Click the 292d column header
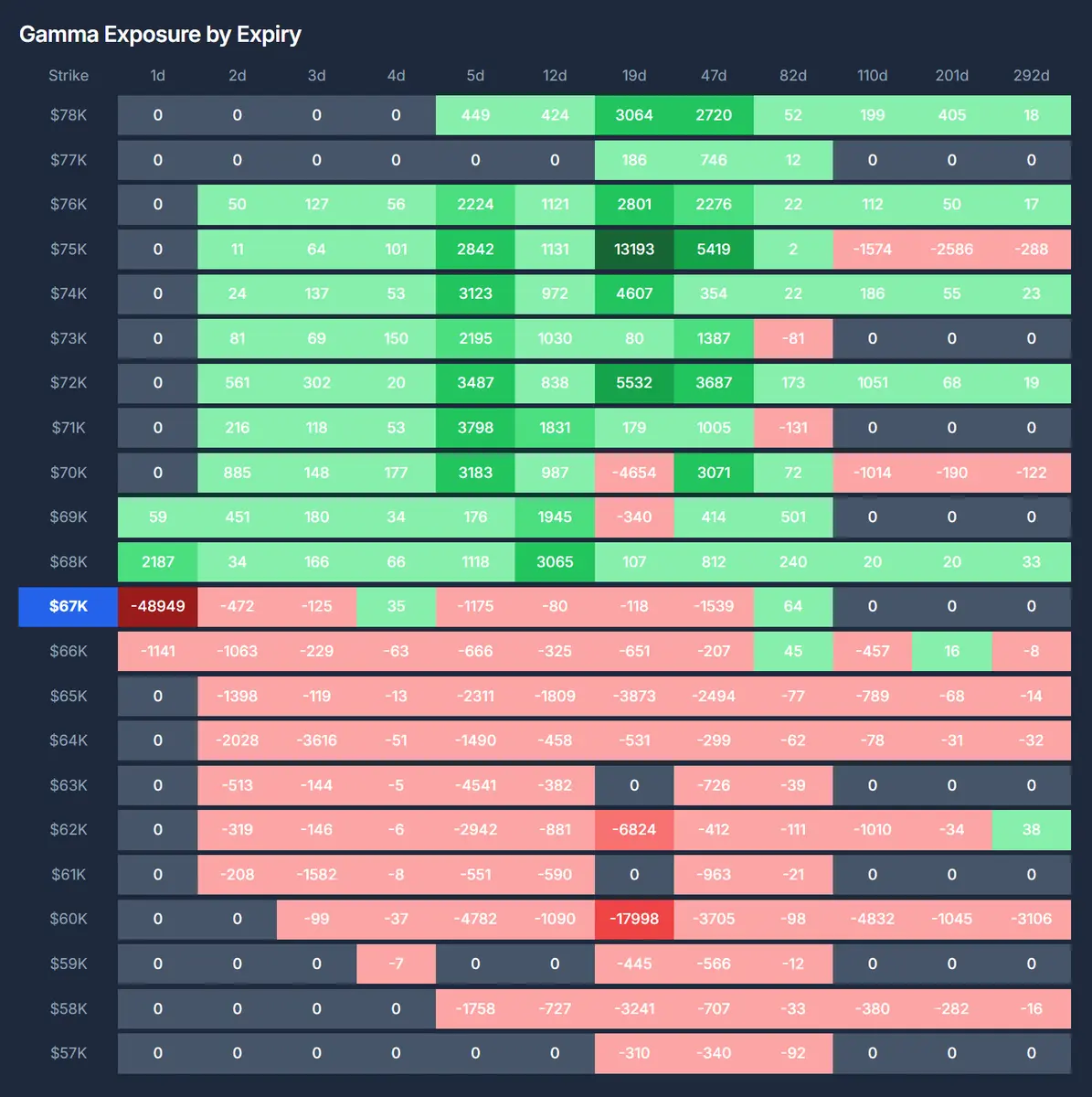Image resolution: width=1092 pixels, height=1097 pixels. (1032, 76)
